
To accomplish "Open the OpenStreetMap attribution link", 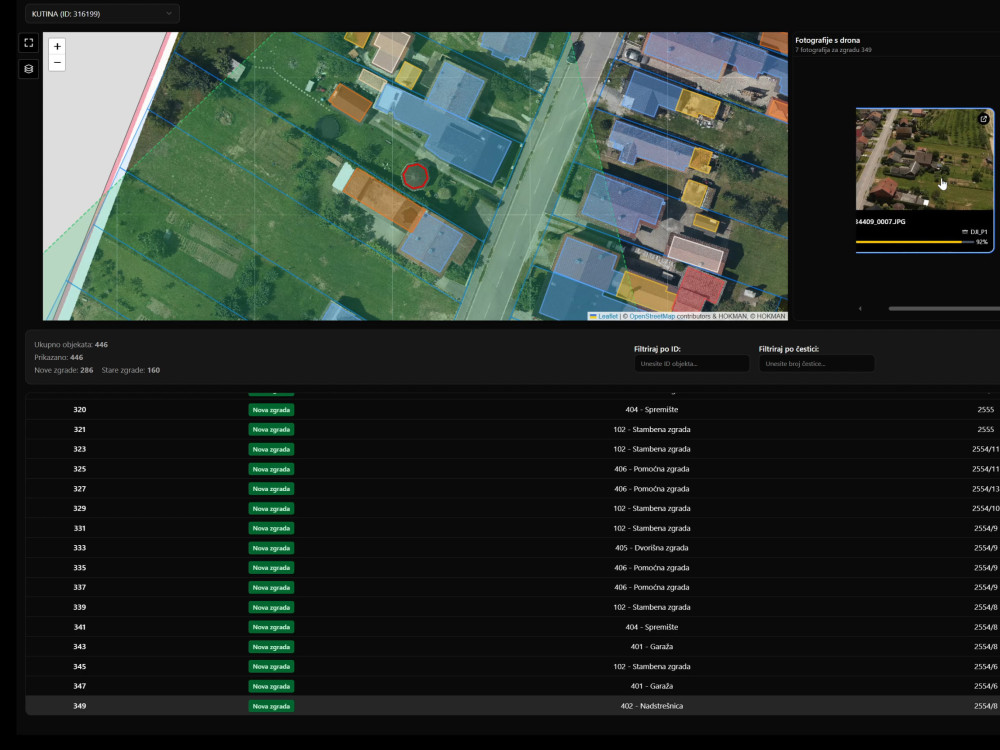I will (652, 316).
